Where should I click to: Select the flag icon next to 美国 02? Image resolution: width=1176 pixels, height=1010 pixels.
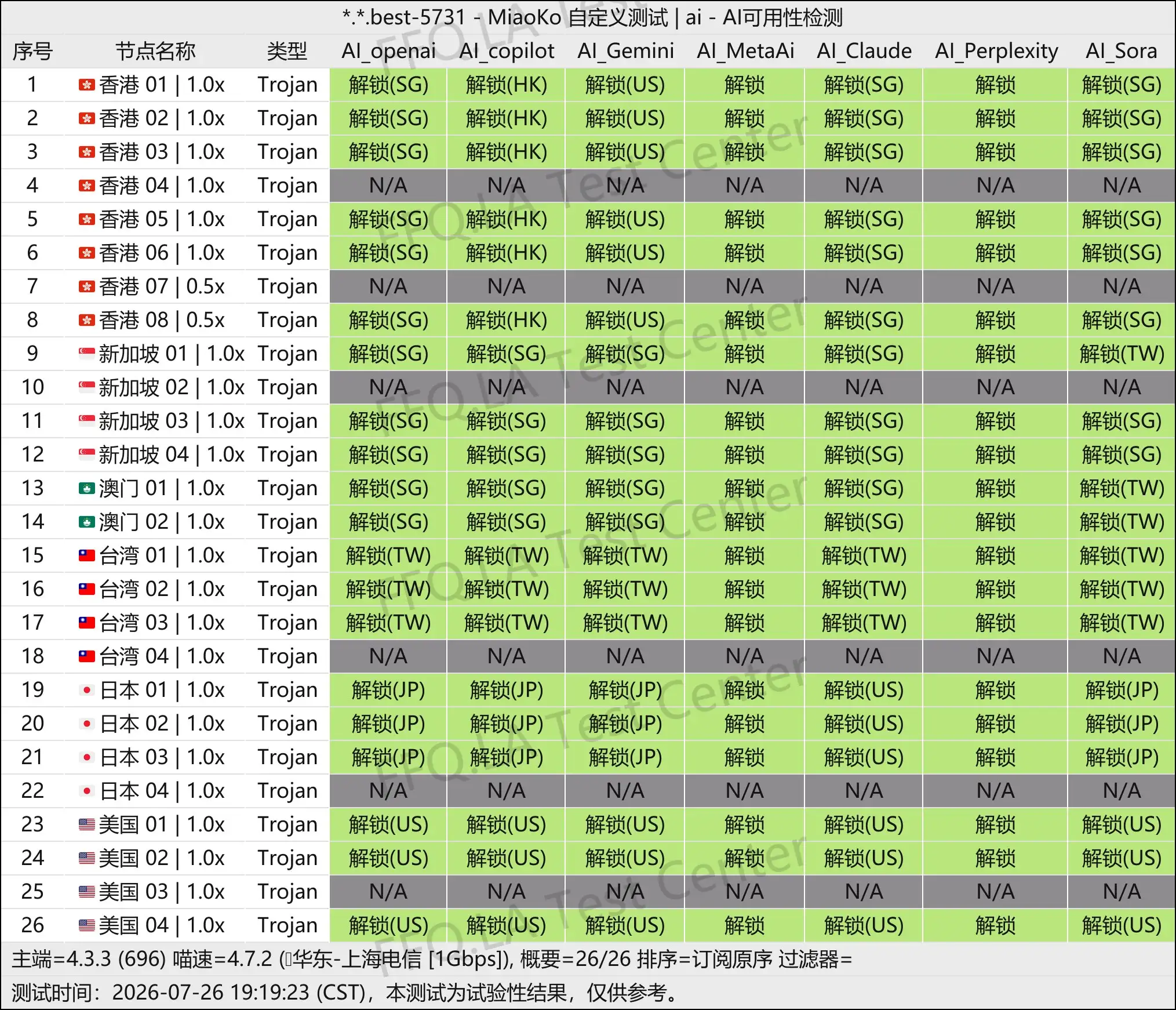(x=86, y=859)
